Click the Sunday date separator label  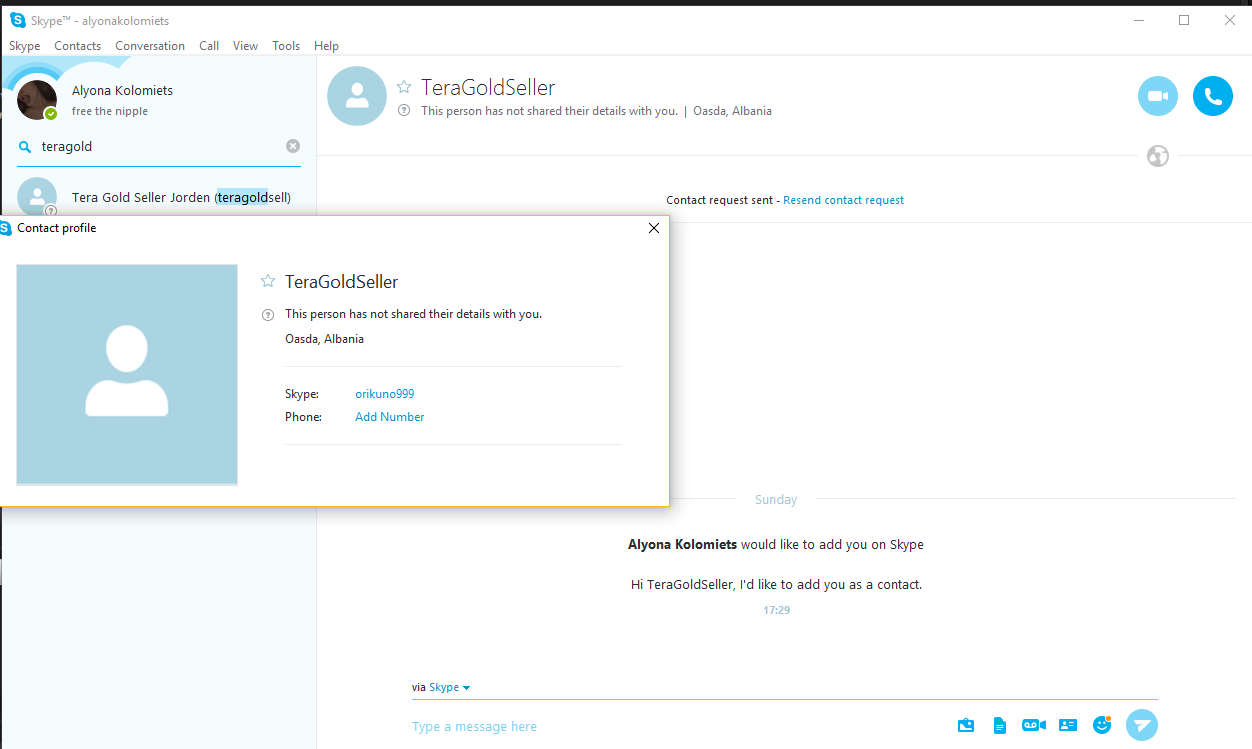[x=776, y=499]
